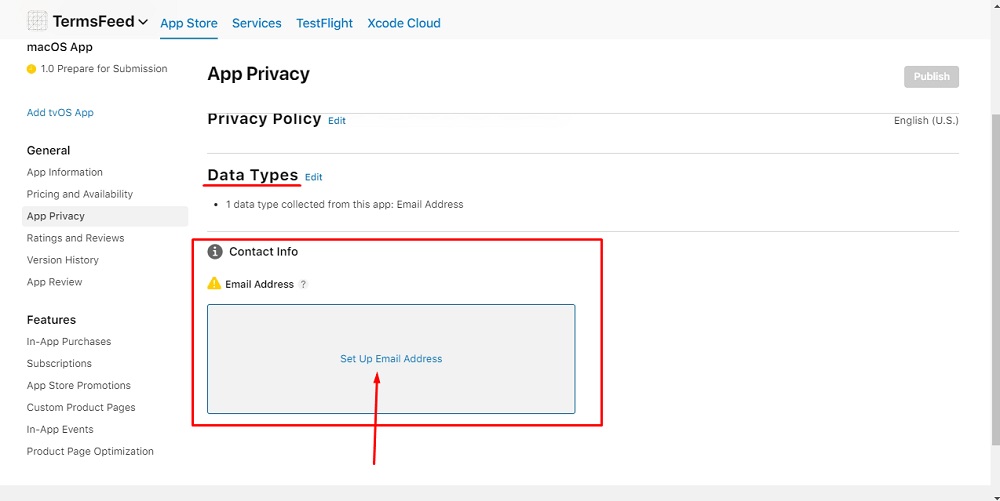
Task: Click the yellow status dot beside 1.0
Action: pyautogui.click(x=31, y=69)
